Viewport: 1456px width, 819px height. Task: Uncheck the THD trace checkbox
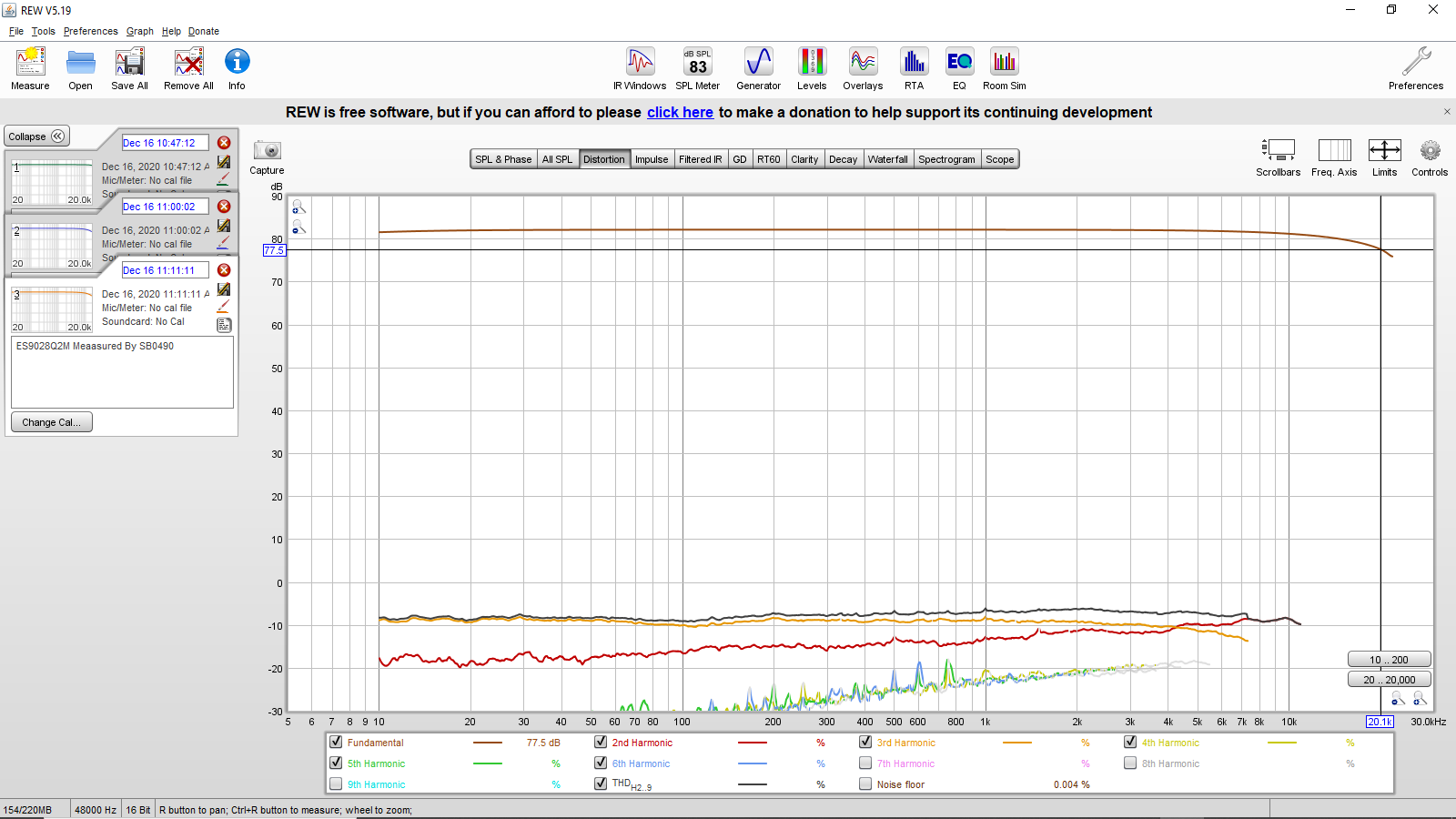pos(601,784)
